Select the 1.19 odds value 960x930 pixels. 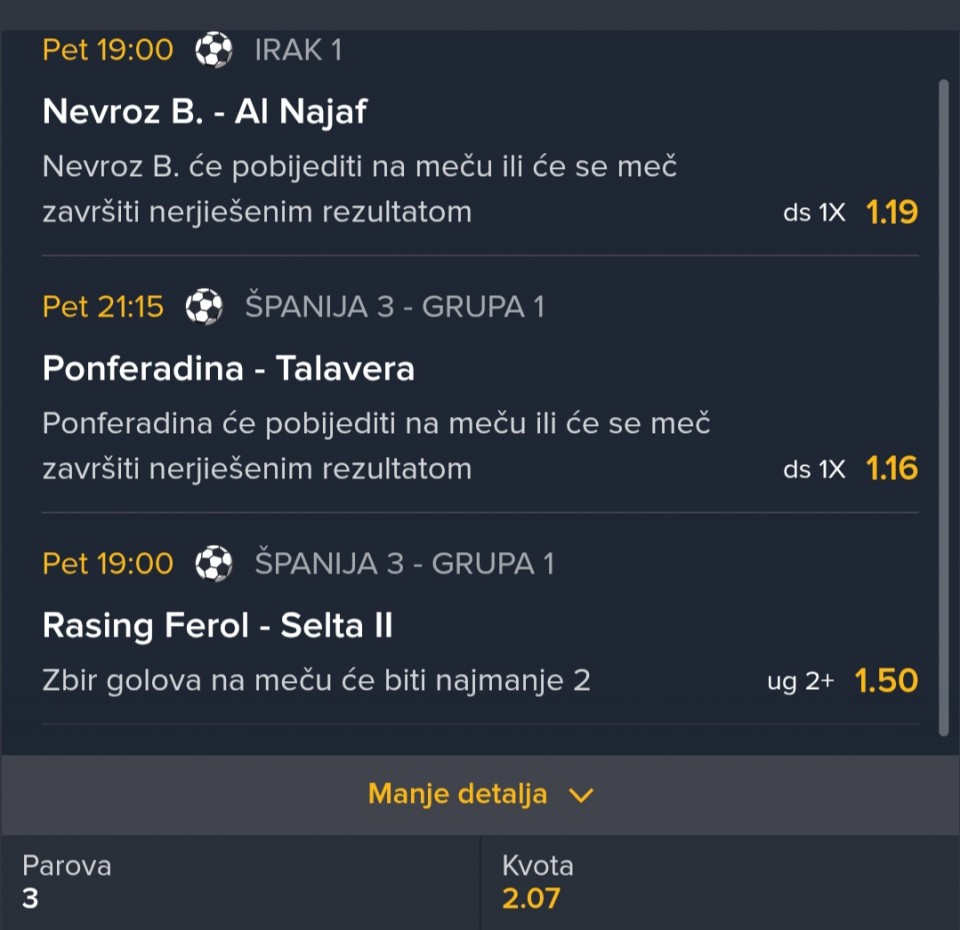(x=891, y=212)
